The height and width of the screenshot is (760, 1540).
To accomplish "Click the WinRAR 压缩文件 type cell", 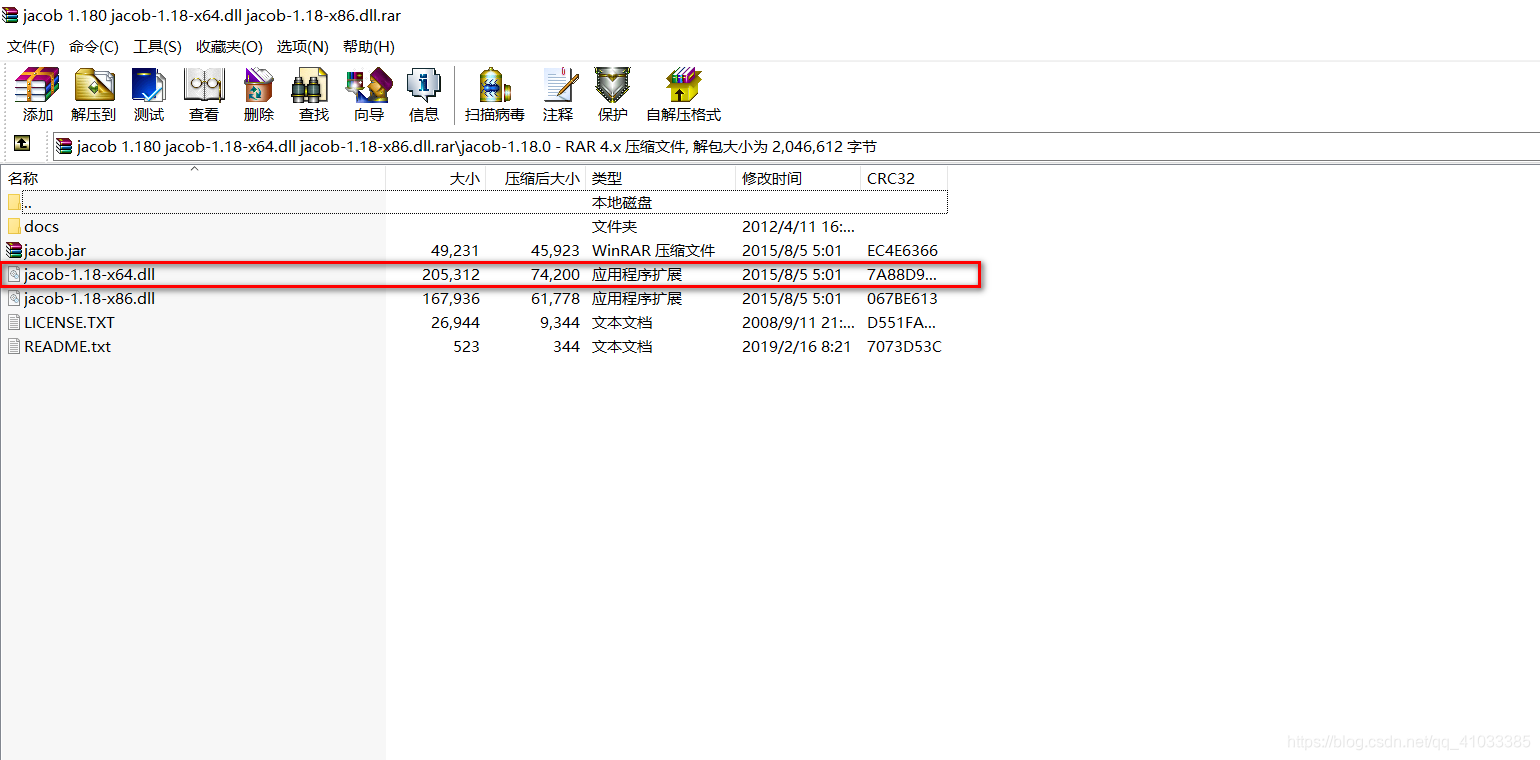I will (x=654, y=251).
